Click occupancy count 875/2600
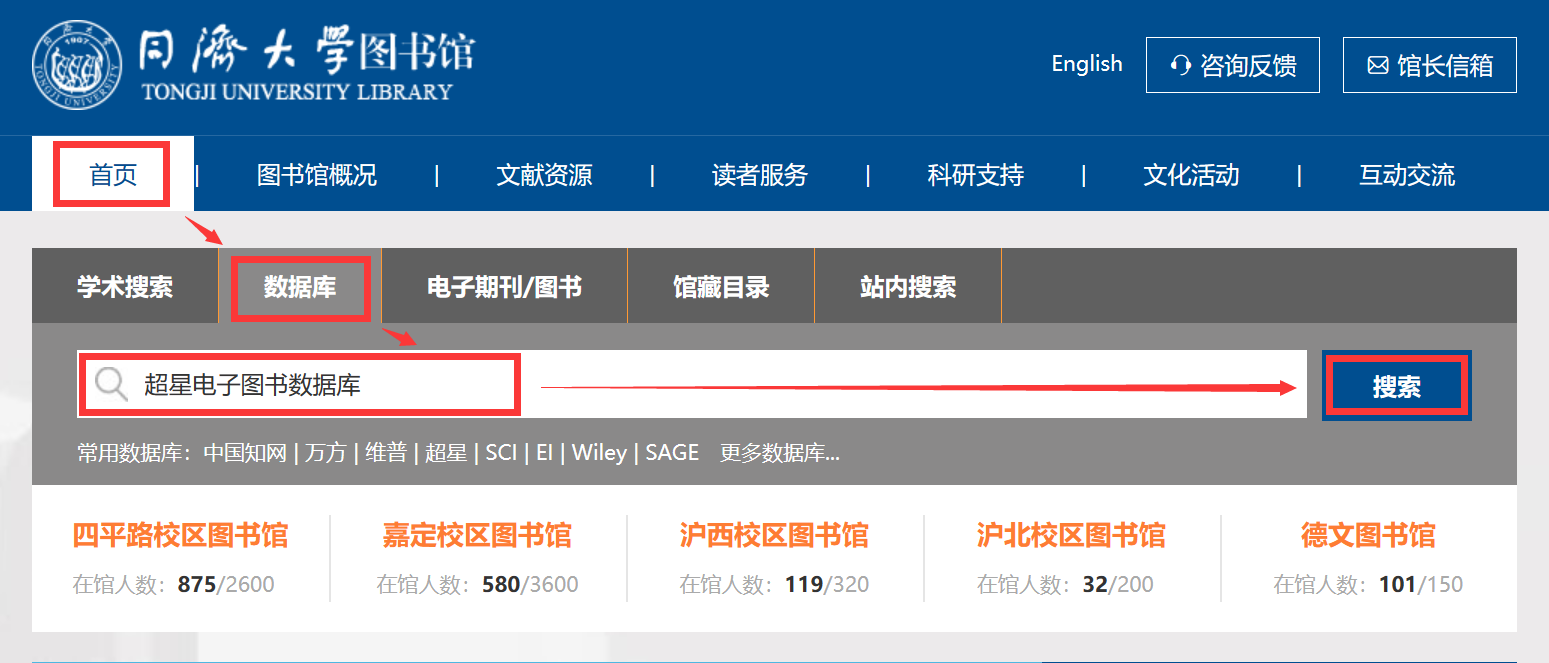Viewport: 1549px width, 663px height. pyautogui.click(x=226, y=584)
